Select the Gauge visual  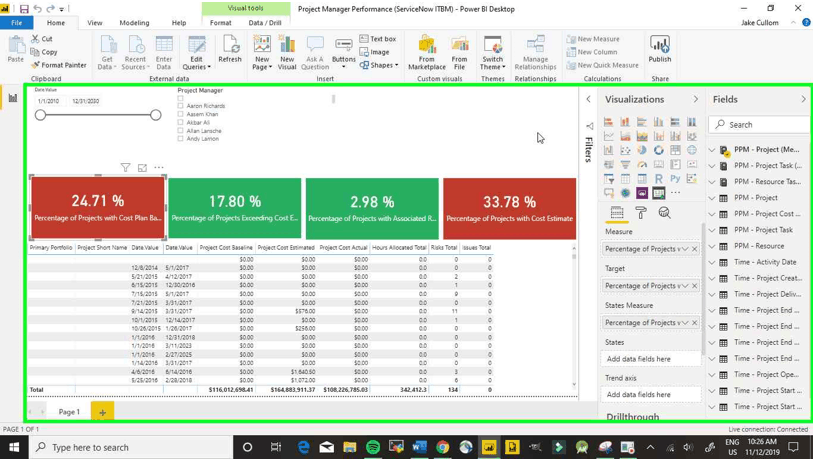tap(642, 164)
